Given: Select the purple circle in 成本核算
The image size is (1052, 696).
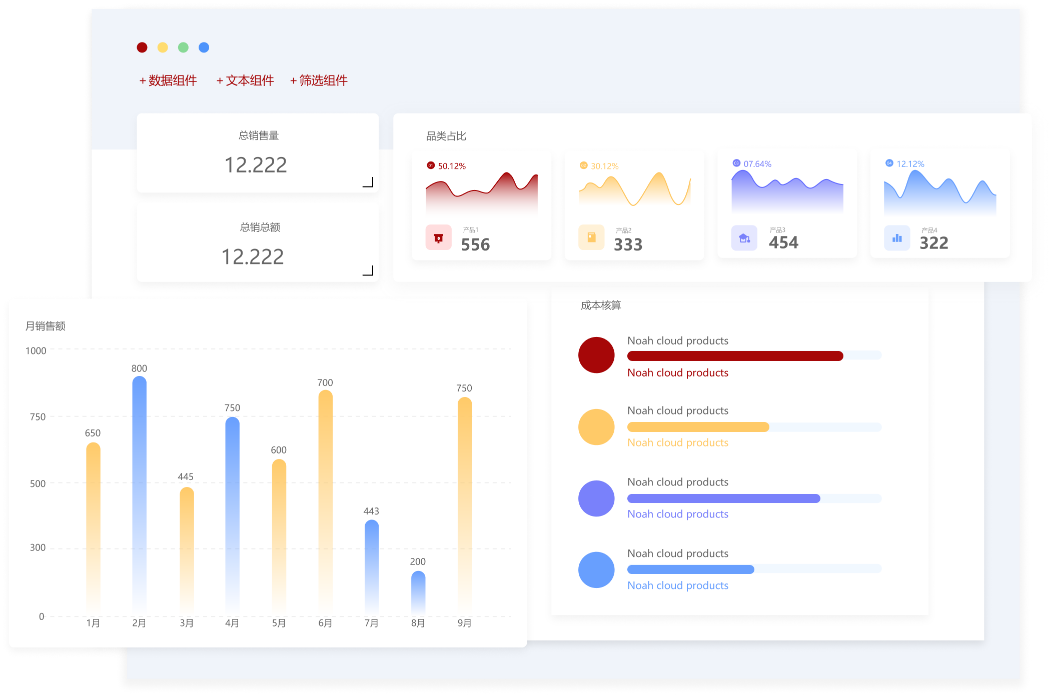Looking at the screenshot, I should pos(596,498).
